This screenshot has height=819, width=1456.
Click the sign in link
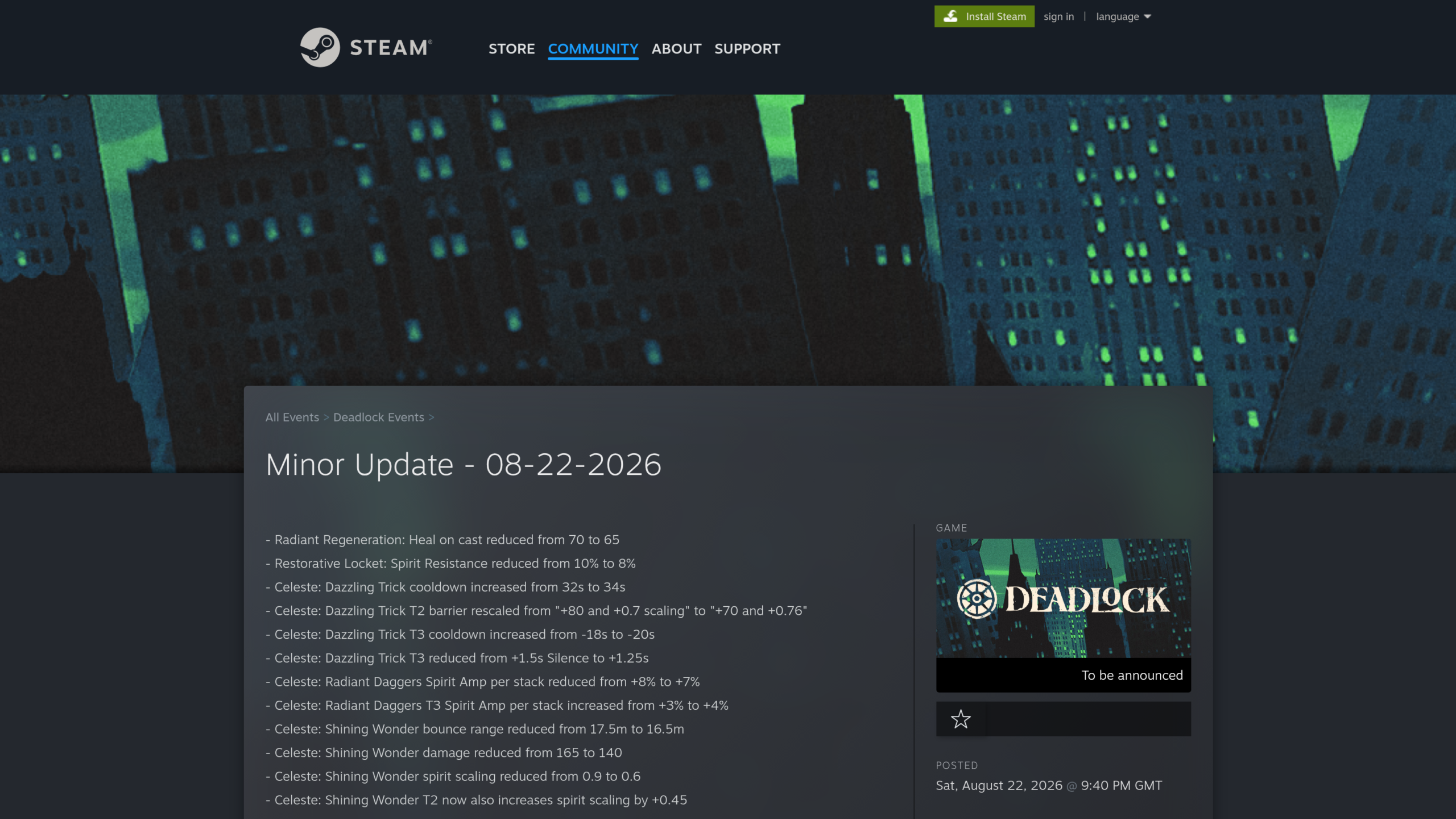(1058, 16)
